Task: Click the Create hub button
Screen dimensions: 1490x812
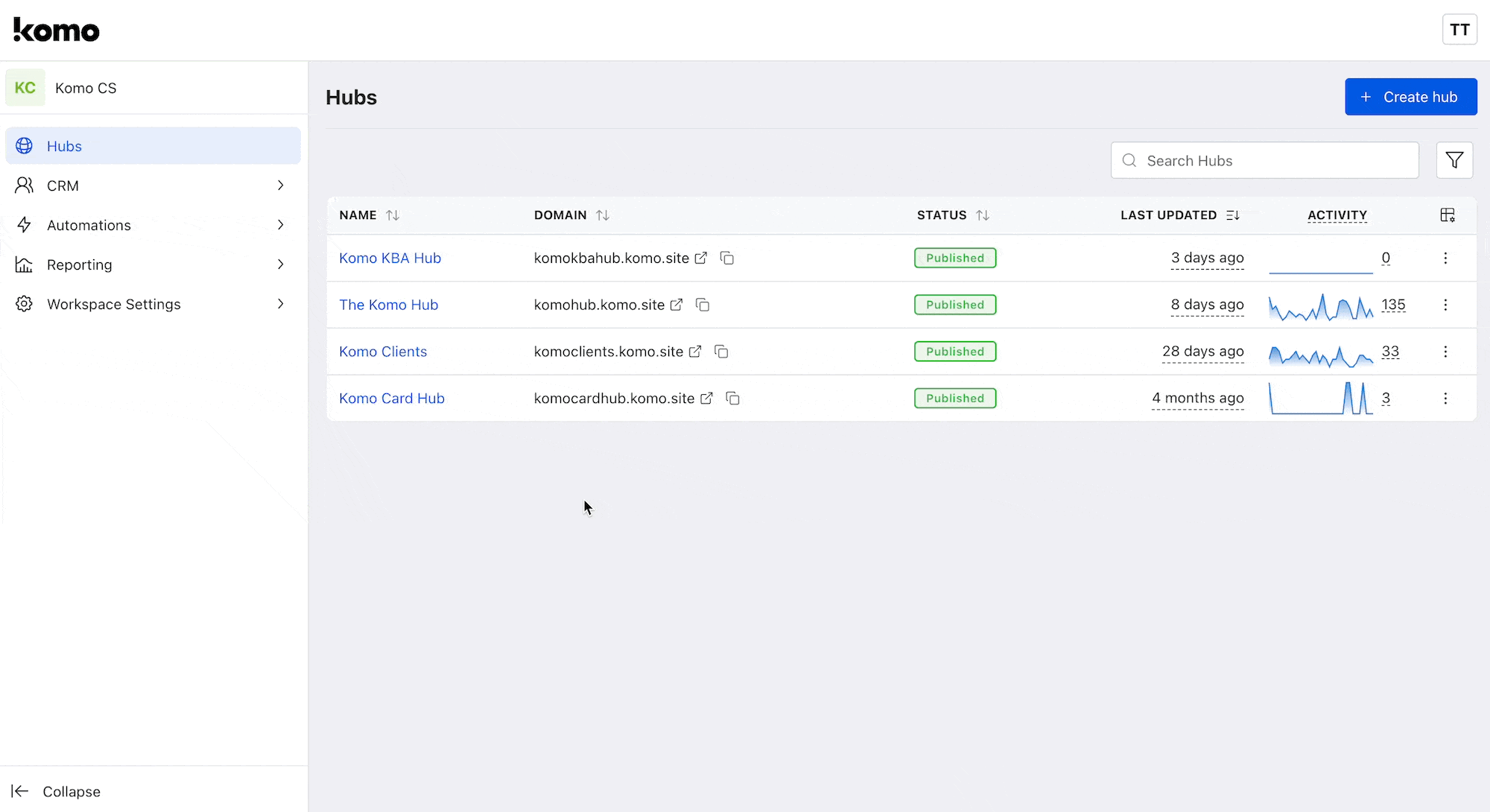Action: click(1411, 96)
